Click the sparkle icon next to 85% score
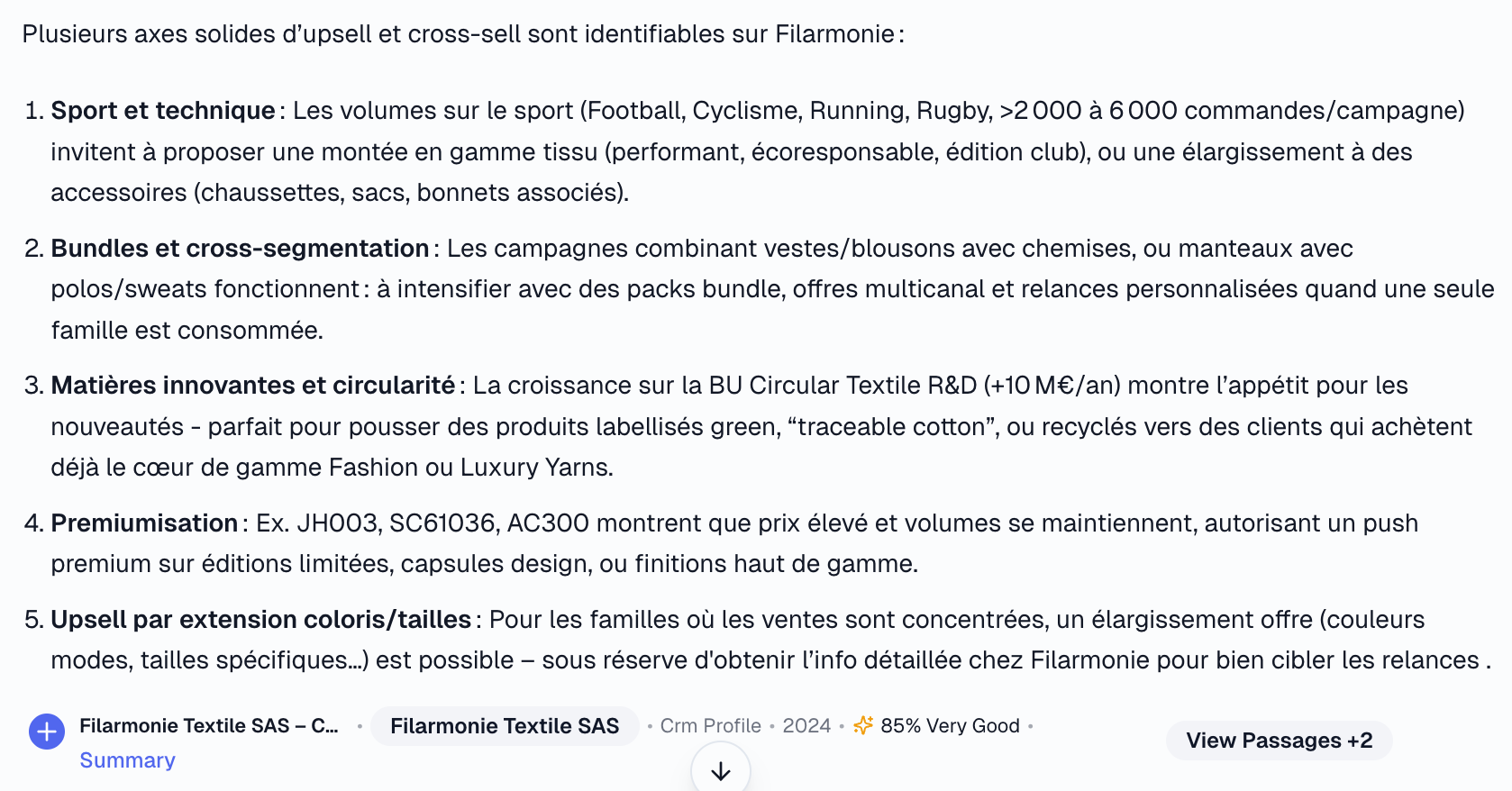The width and height of the screenshot is (1512, 791). [863, 725]
